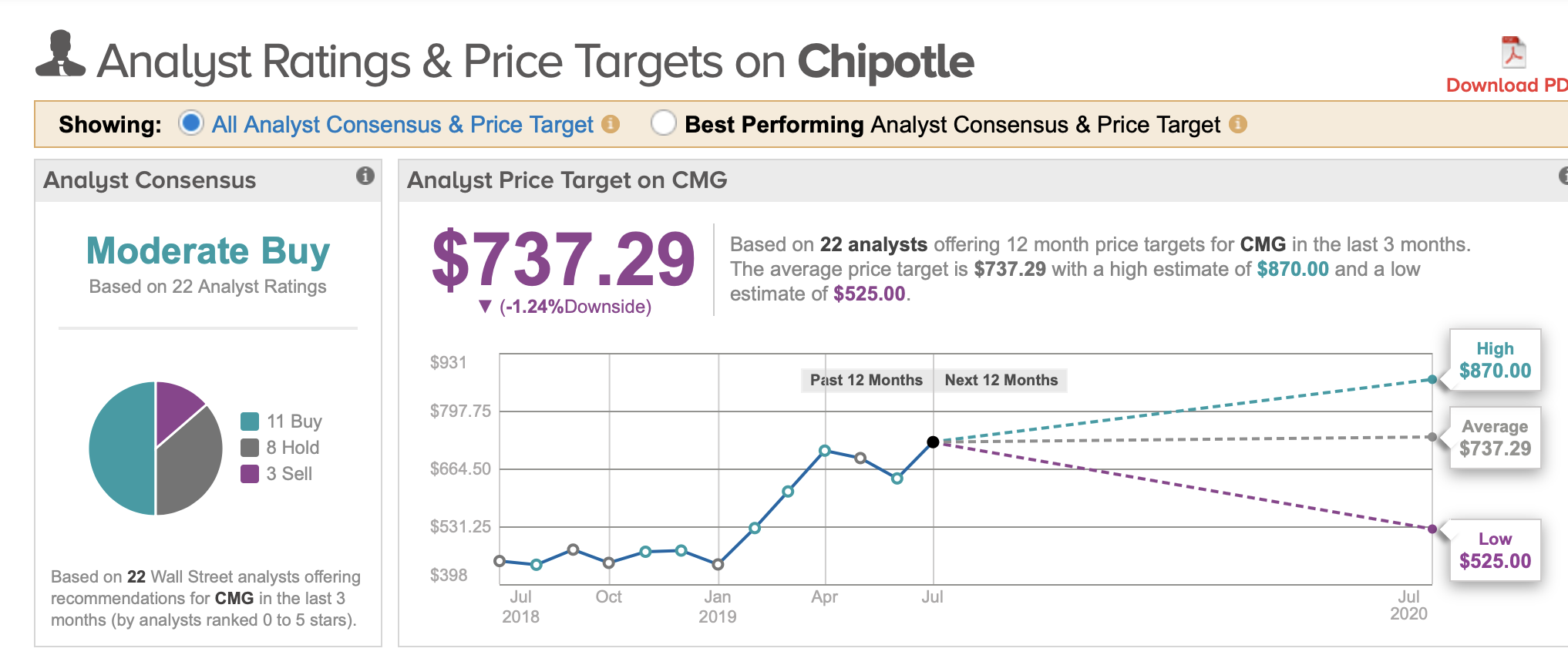Click the info icon beside All Analyst Consensus
This screenshot has width=1568, height=655.
point(610,124)
